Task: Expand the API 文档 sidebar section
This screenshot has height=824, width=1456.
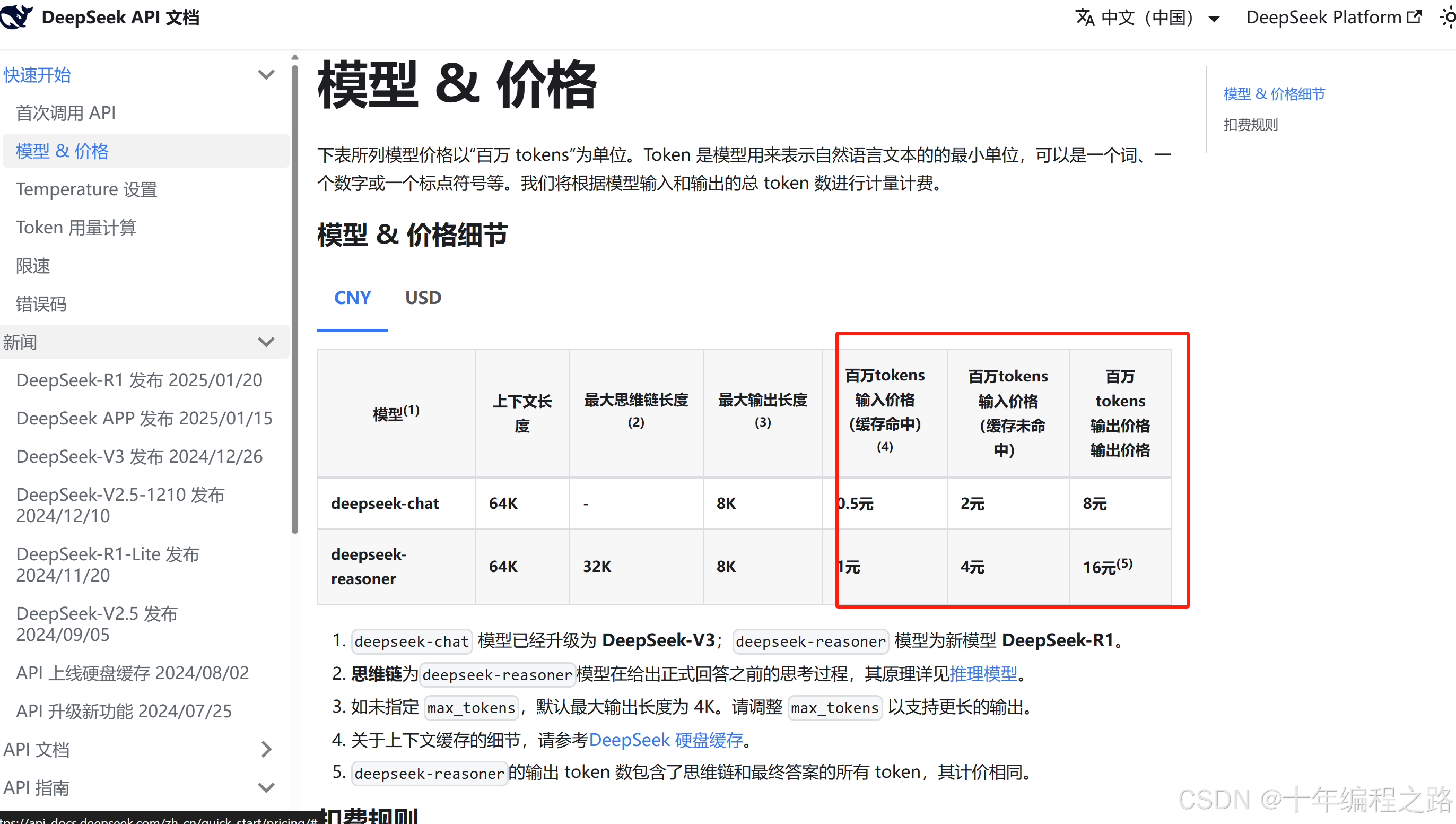Action: [x=266, y=749]
